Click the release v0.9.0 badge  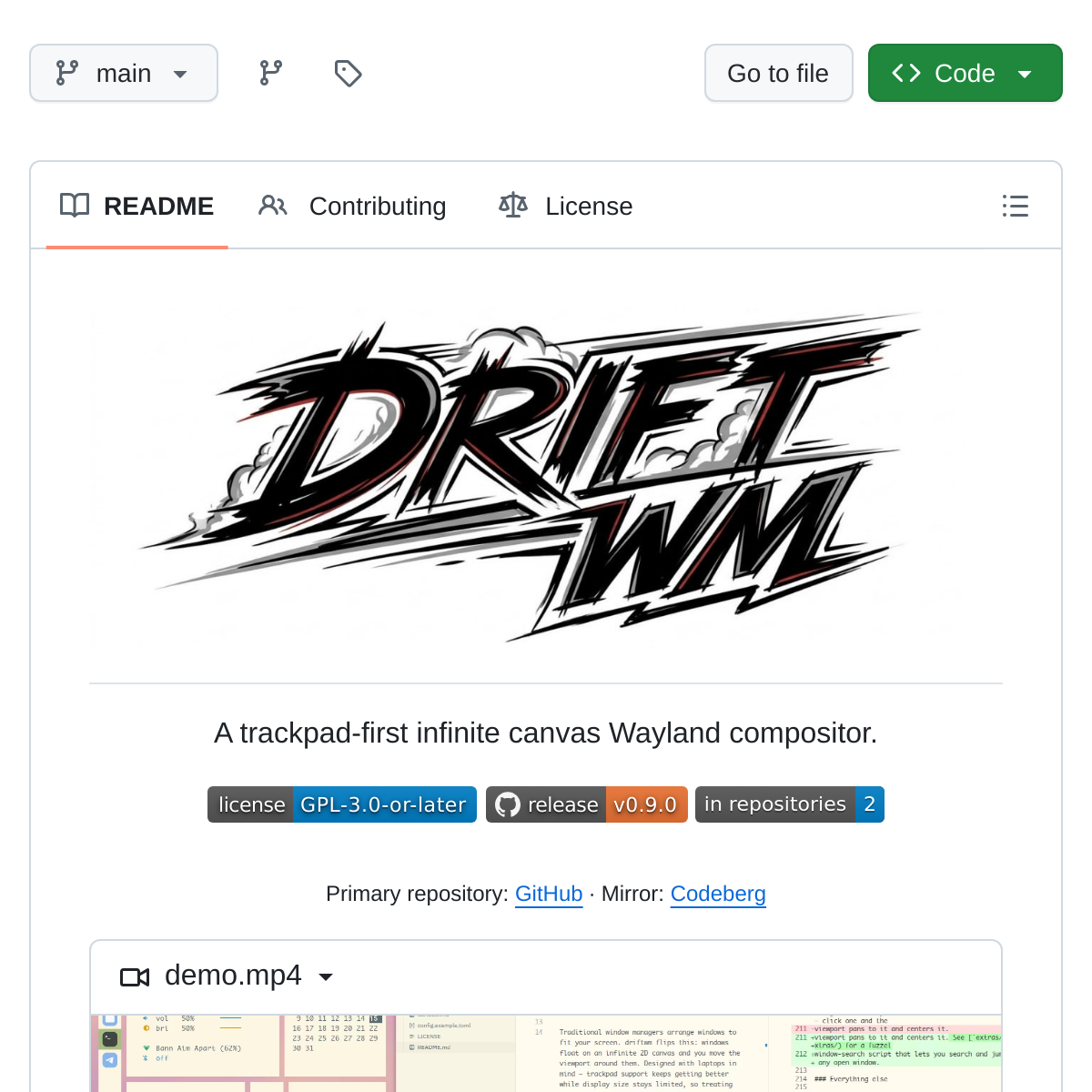pyautogui.click(x=587, y=804)
